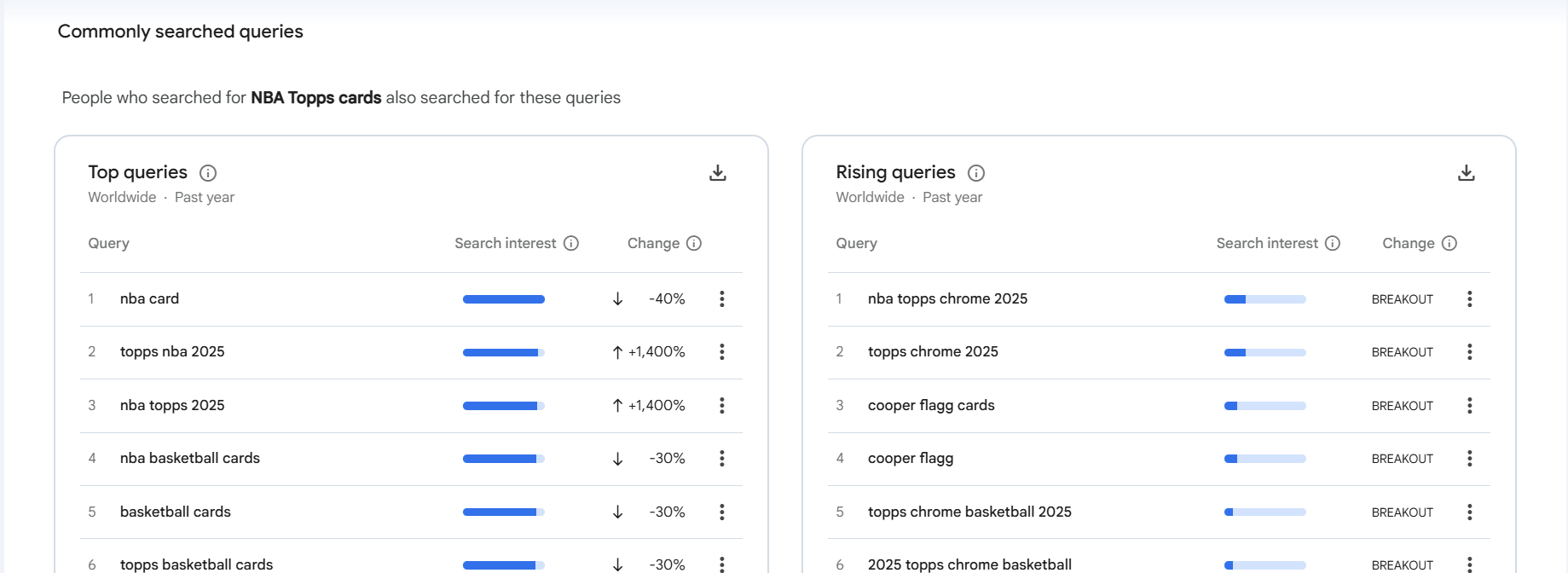
Task: Open the cooper flagg cards query
Action: [x=931, y=405]
